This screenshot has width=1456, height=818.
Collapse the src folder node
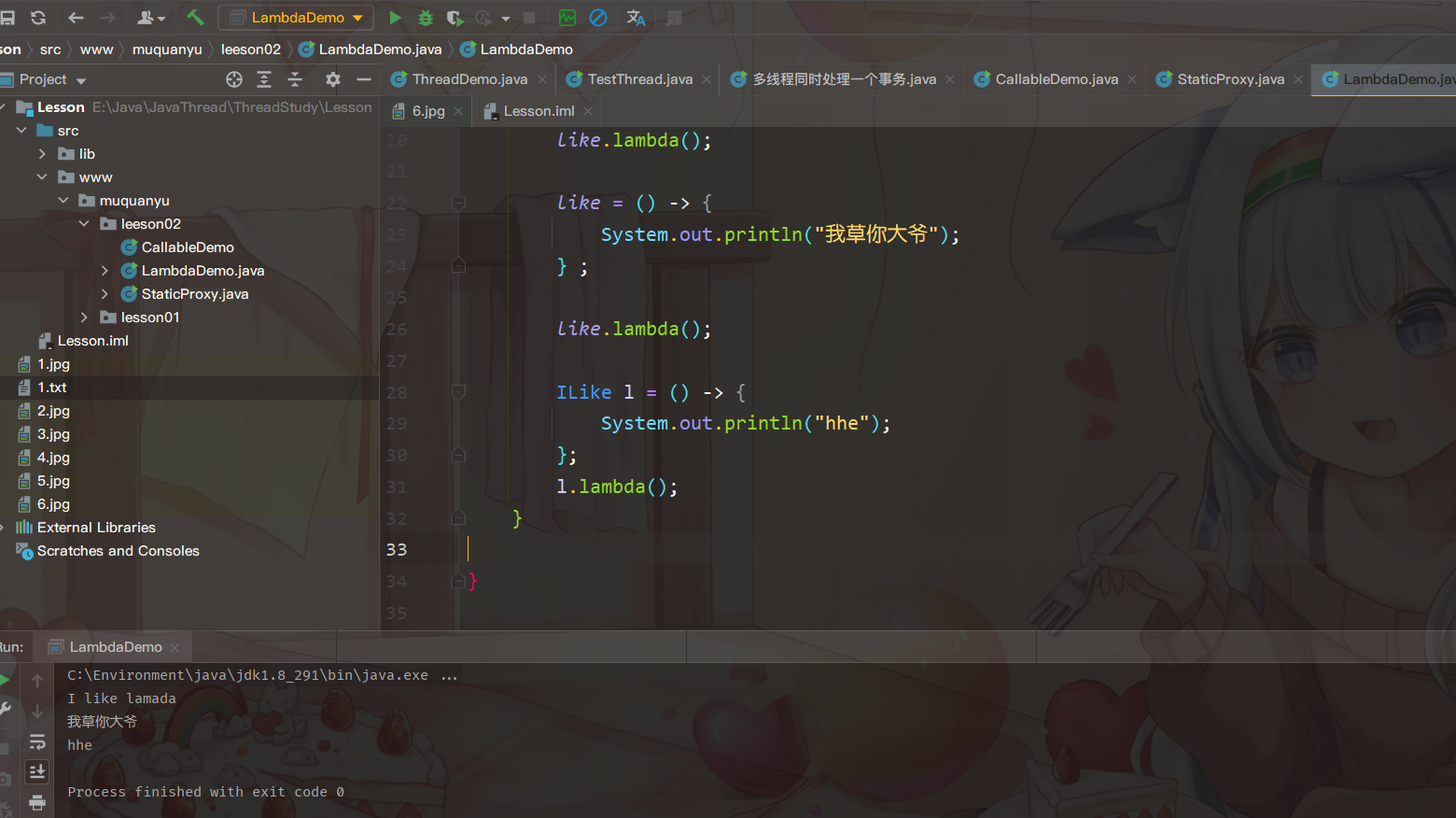pyautogui.click(x=21, y=131)
